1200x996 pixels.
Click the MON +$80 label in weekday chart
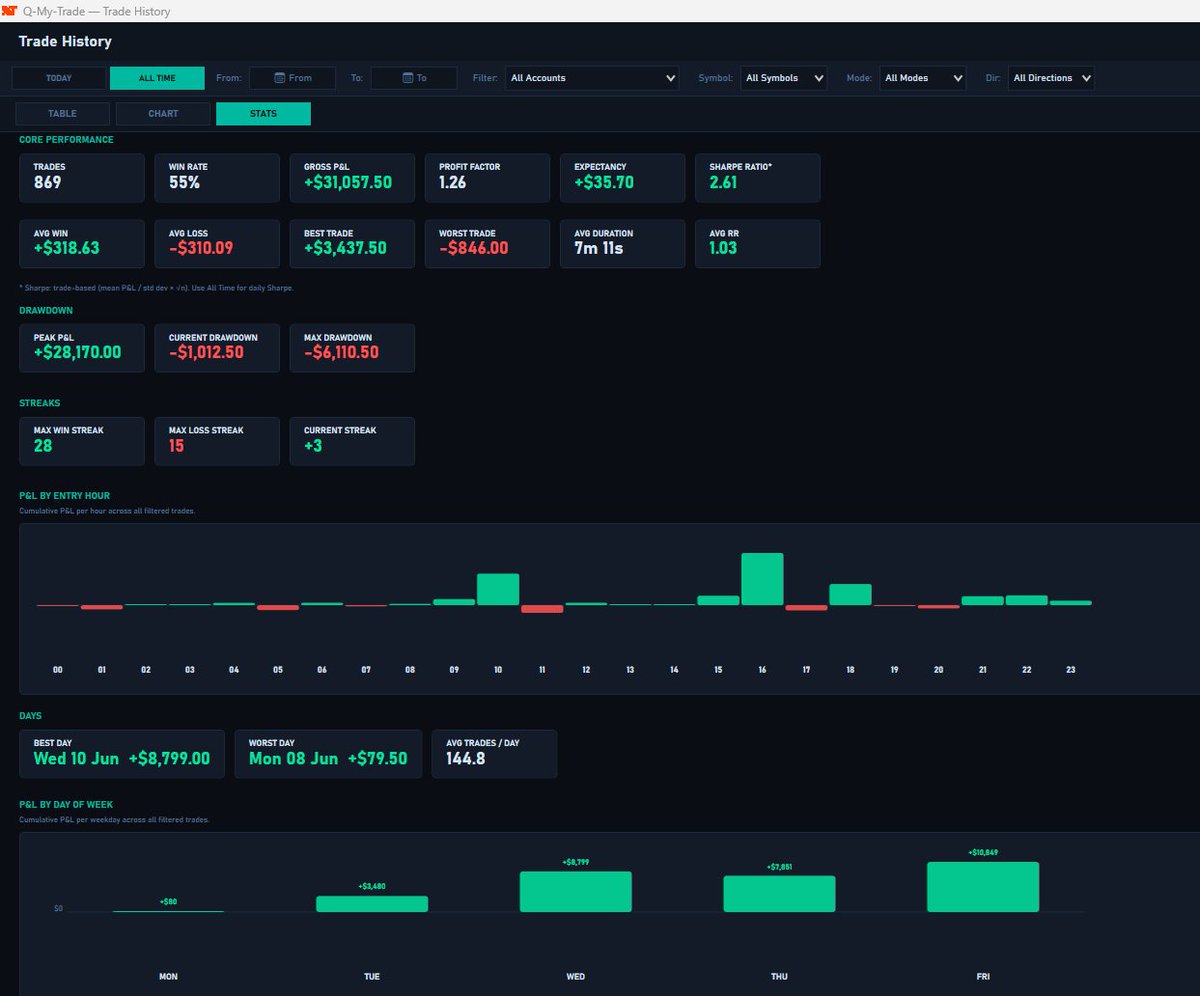[168, 902]
